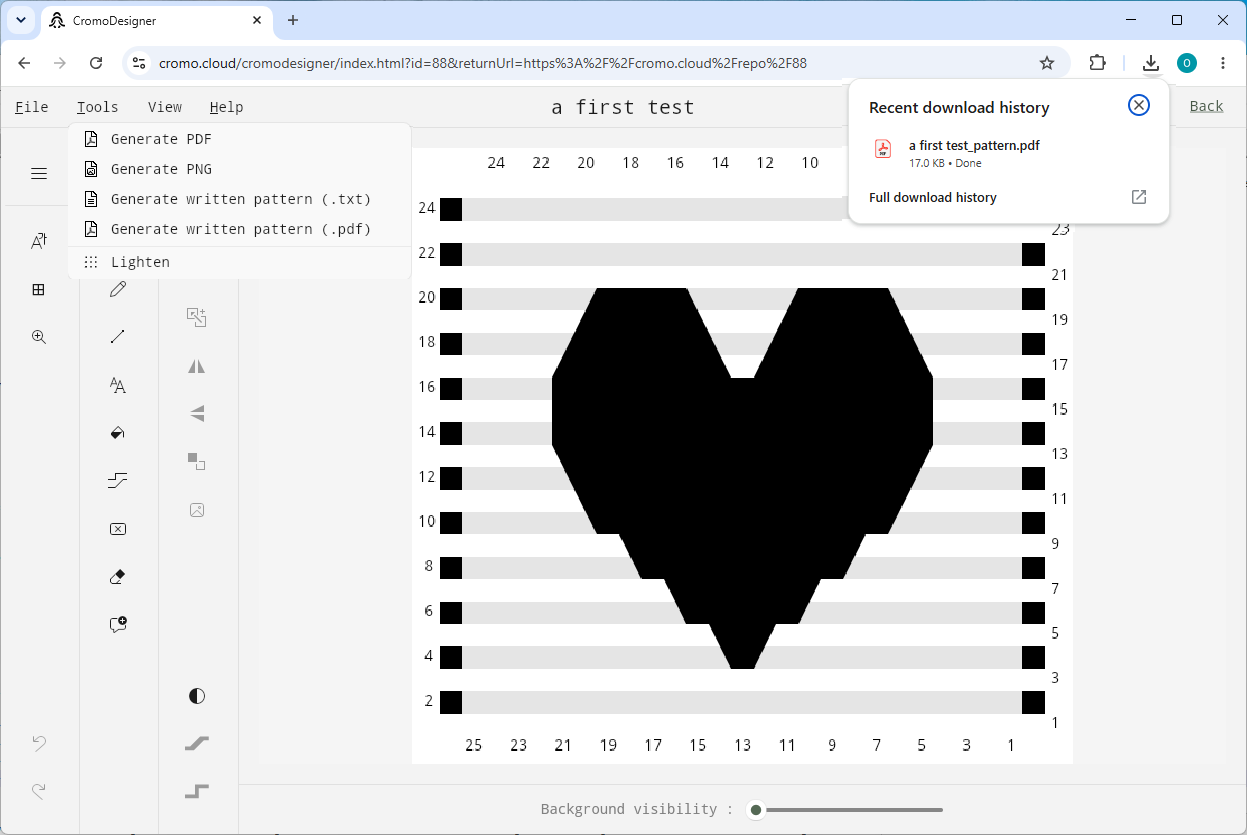Open the browser Extensions puzzle icon

[1097, 63]
